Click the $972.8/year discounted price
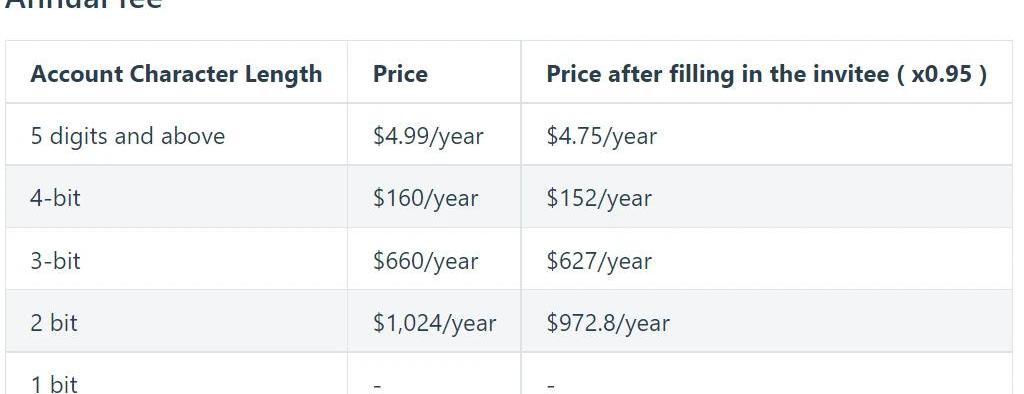Screen dimensions: 1024x394 pyautogui.click(x=608, y=323)
